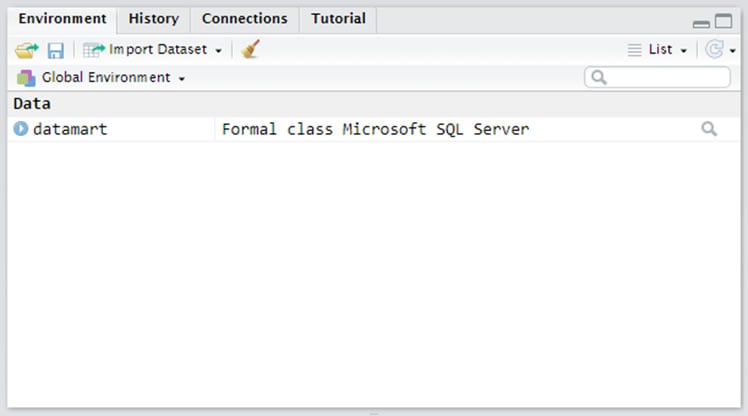The image size is (748, 416).
Task: Refresh the environment with the circular arrow icon
Action: point(713,49)
